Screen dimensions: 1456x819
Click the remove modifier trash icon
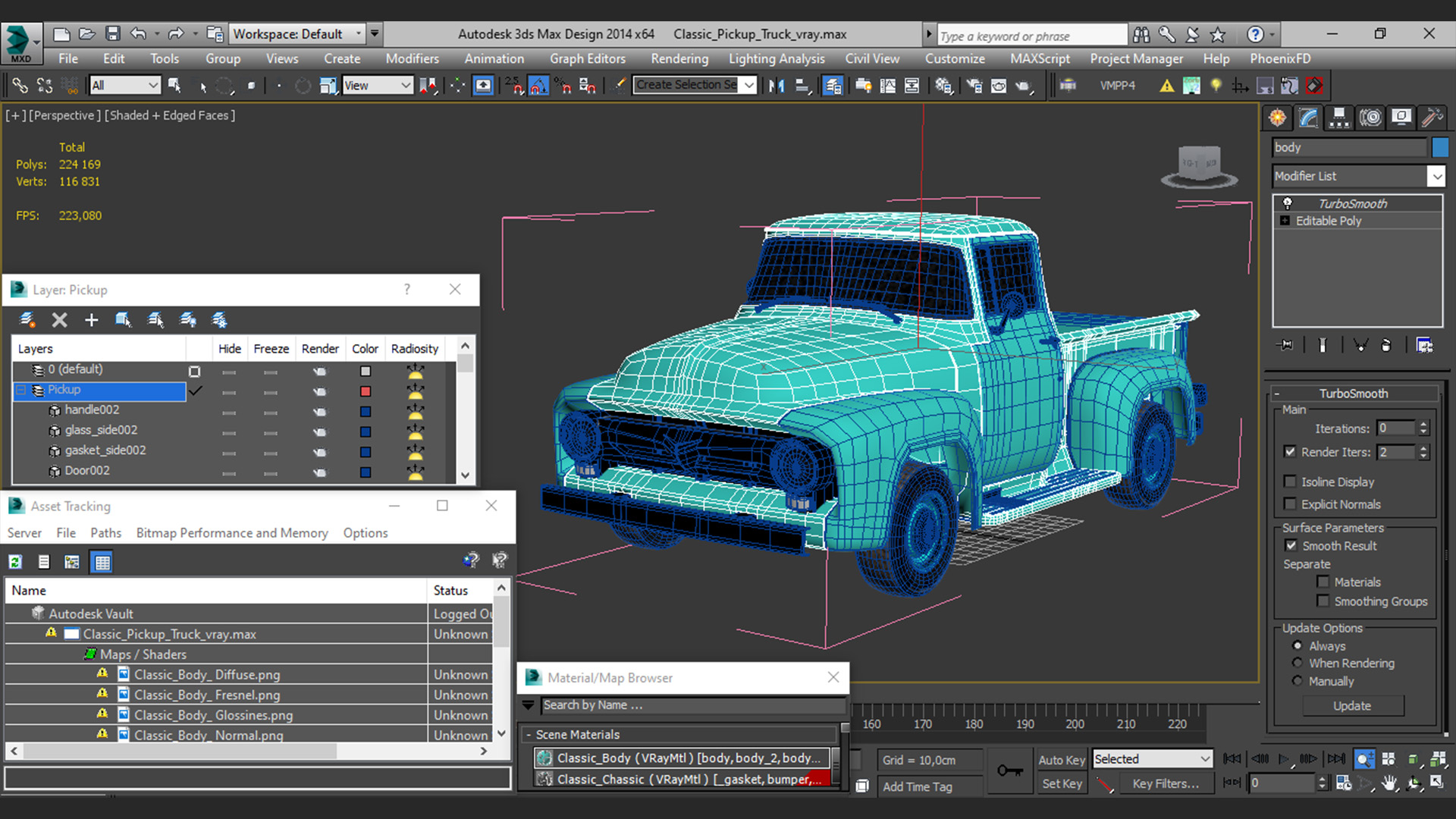(1386, 345)
